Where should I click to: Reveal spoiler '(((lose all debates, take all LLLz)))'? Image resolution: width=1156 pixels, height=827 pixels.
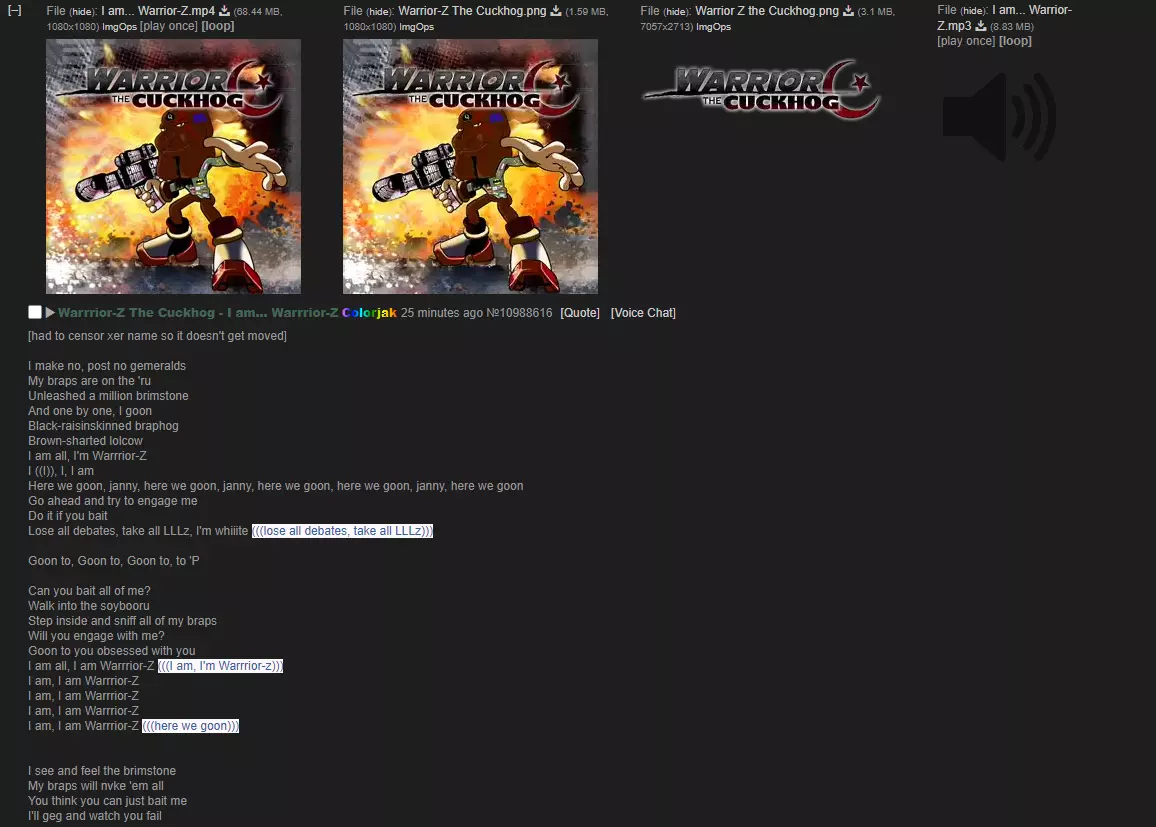point(342,531)
